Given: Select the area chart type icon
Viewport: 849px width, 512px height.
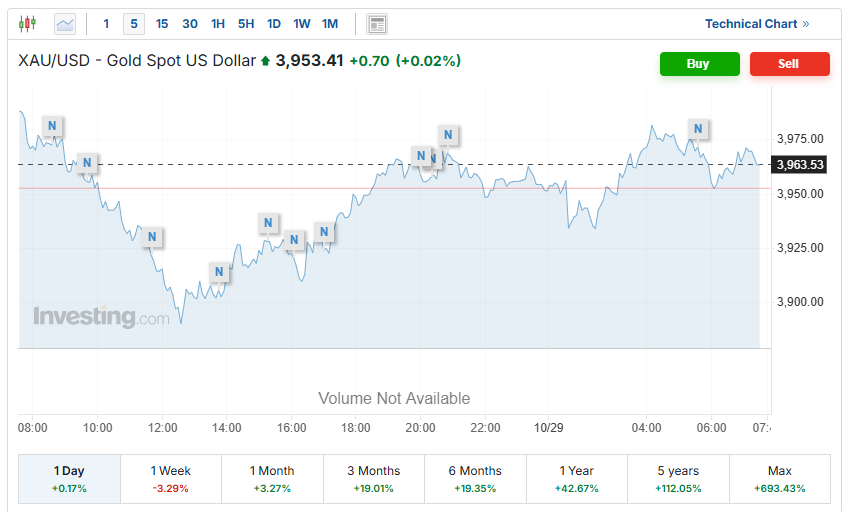Looking at the screenshot, I should 65,23.
